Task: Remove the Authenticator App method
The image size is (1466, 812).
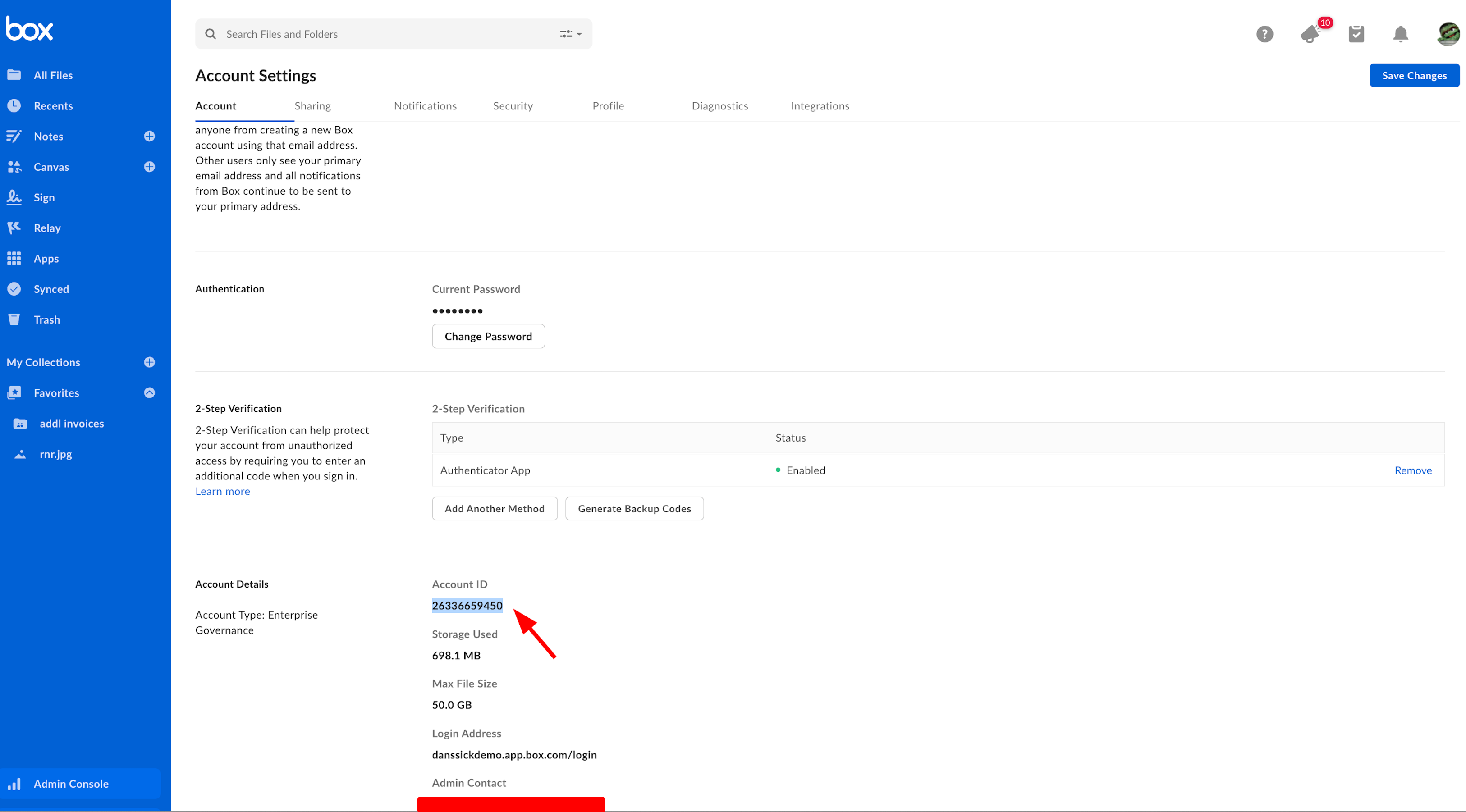Action: (1412, 470)
